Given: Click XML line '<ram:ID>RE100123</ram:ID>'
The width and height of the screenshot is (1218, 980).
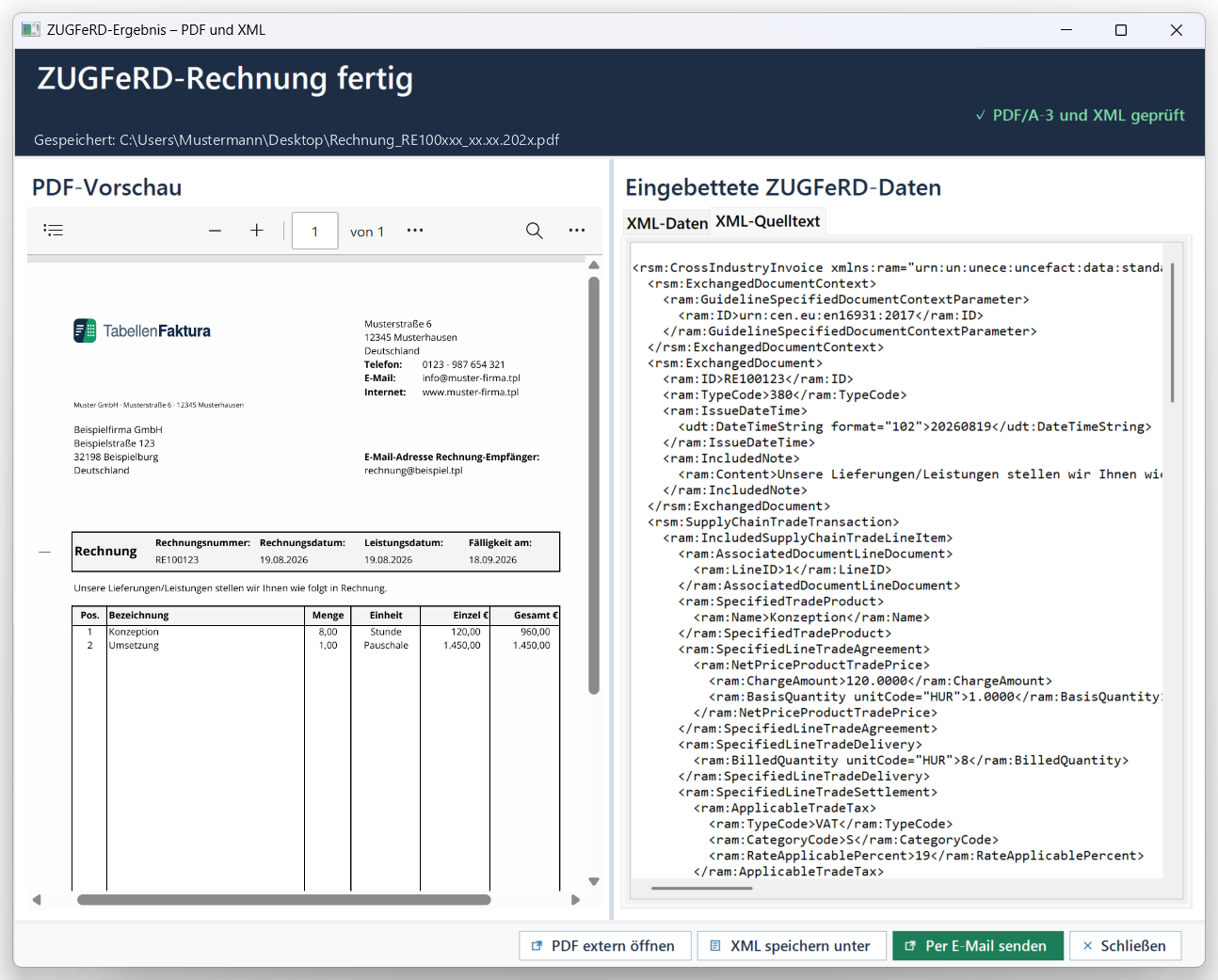Looking at the screenshot, I should click(758, 379).
